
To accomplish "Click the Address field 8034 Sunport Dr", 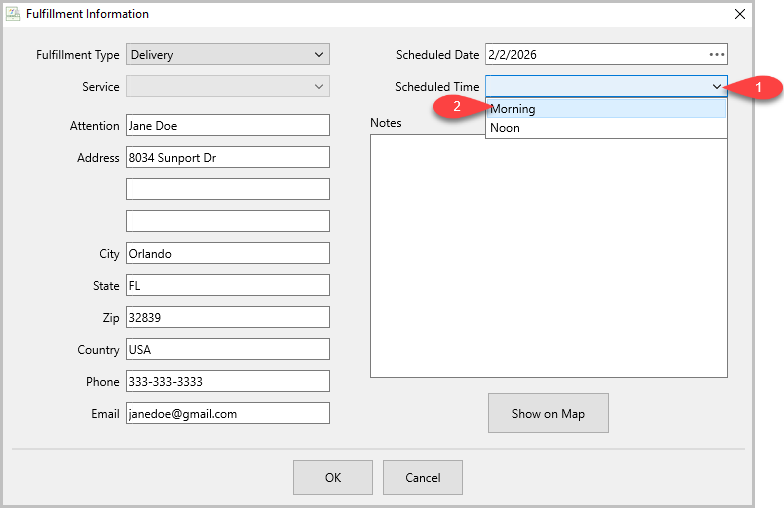I will pyautogui.click(x=228, y=158).
